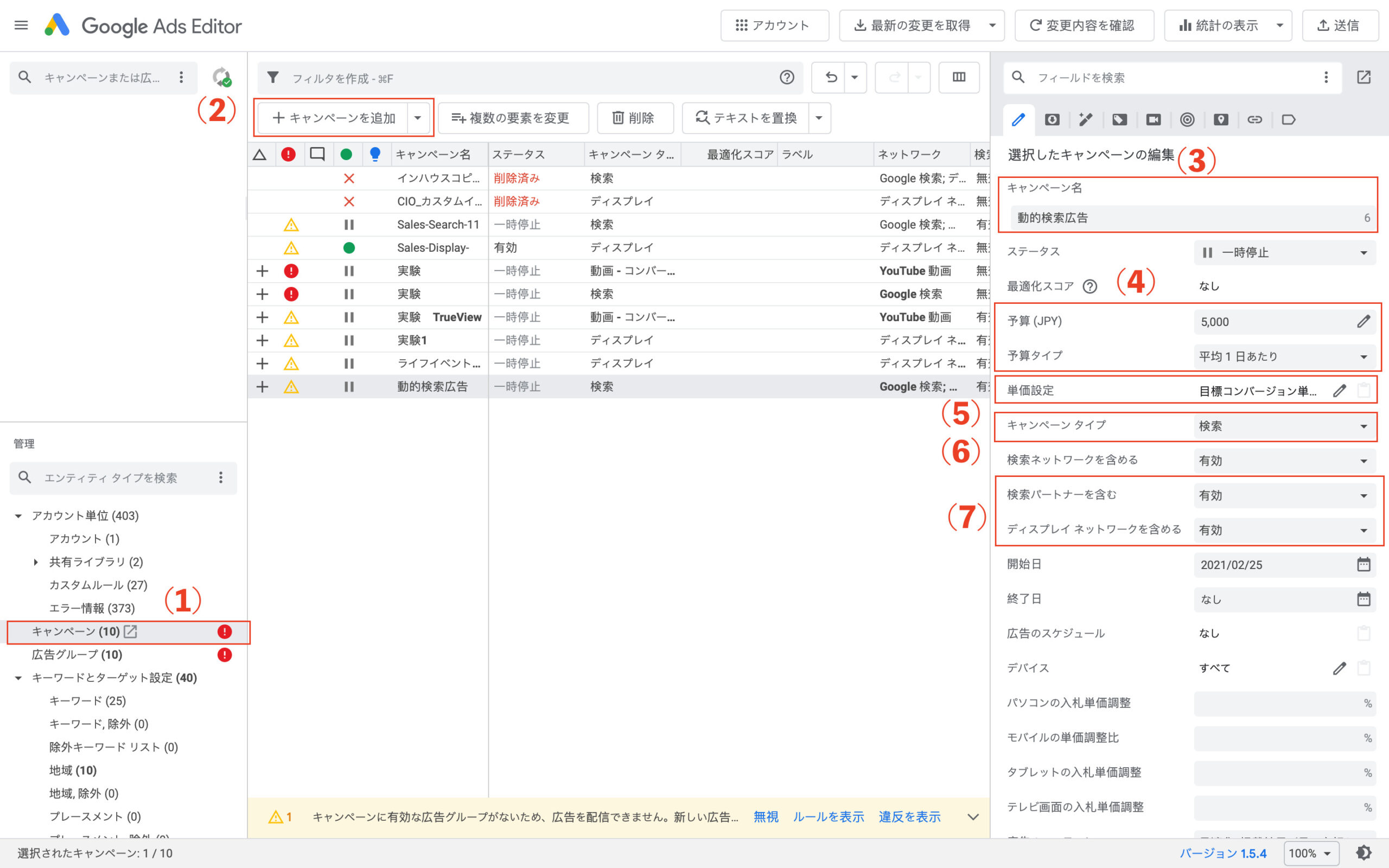1389x868 pixels.
Task: Open the hamburger menu at top left
Action: [21, 25]
